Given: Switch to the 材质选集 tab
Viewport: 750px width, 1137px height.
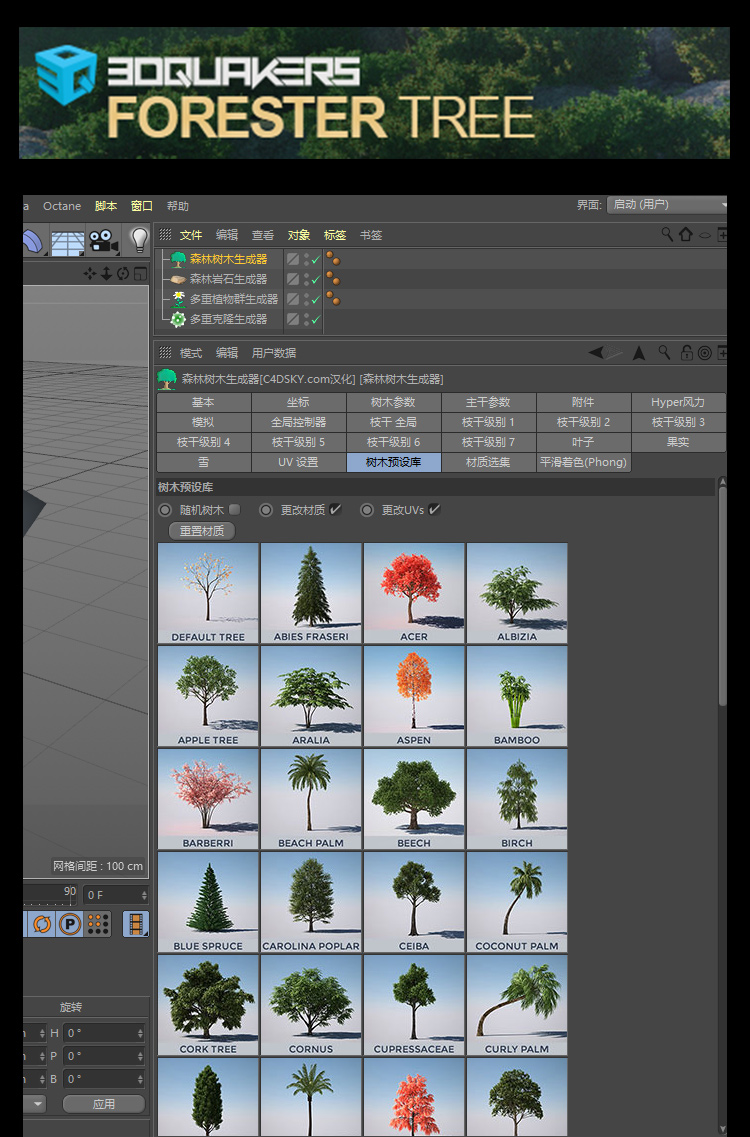Looking at the screenshot, I should point(488,462).
